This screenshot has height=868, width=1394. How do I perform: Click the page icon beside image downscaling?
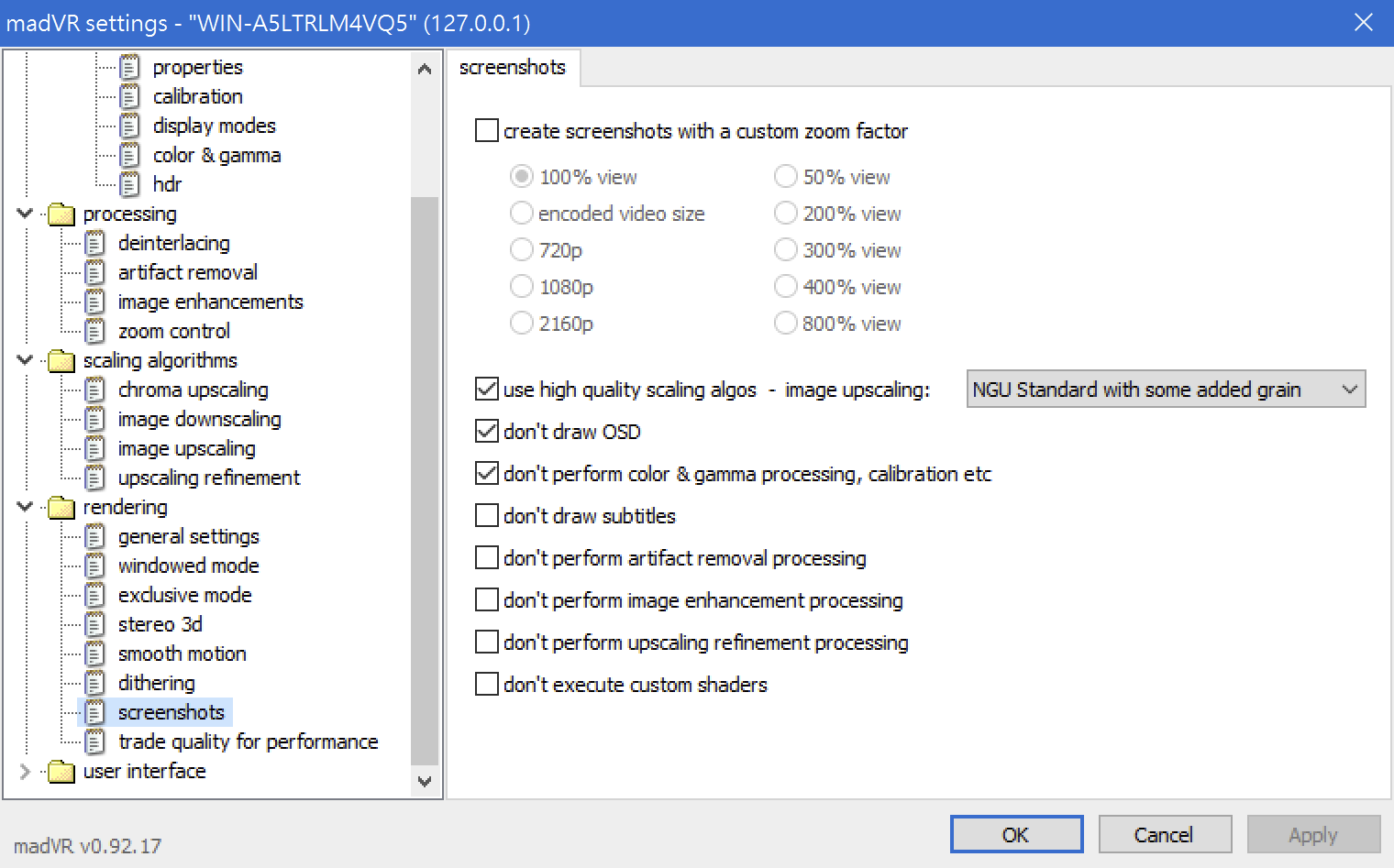(x=95, y=419)
